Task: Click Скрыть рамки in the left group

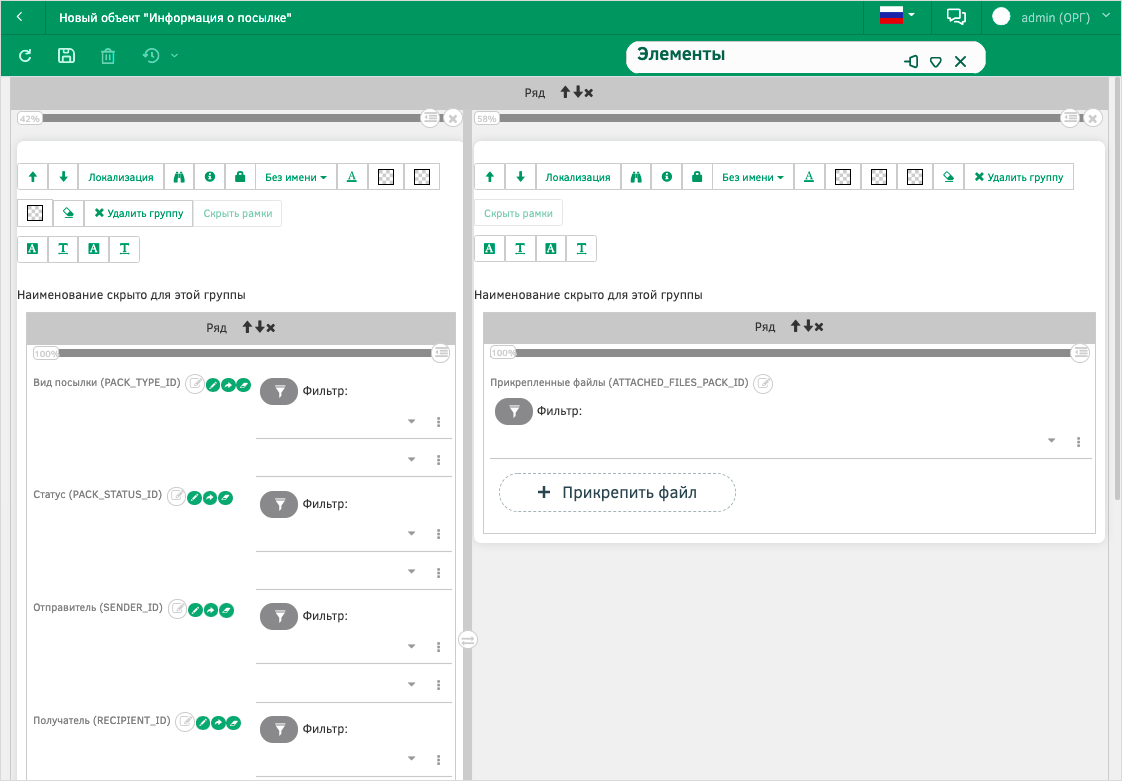Action: click(x=238, y=213)
